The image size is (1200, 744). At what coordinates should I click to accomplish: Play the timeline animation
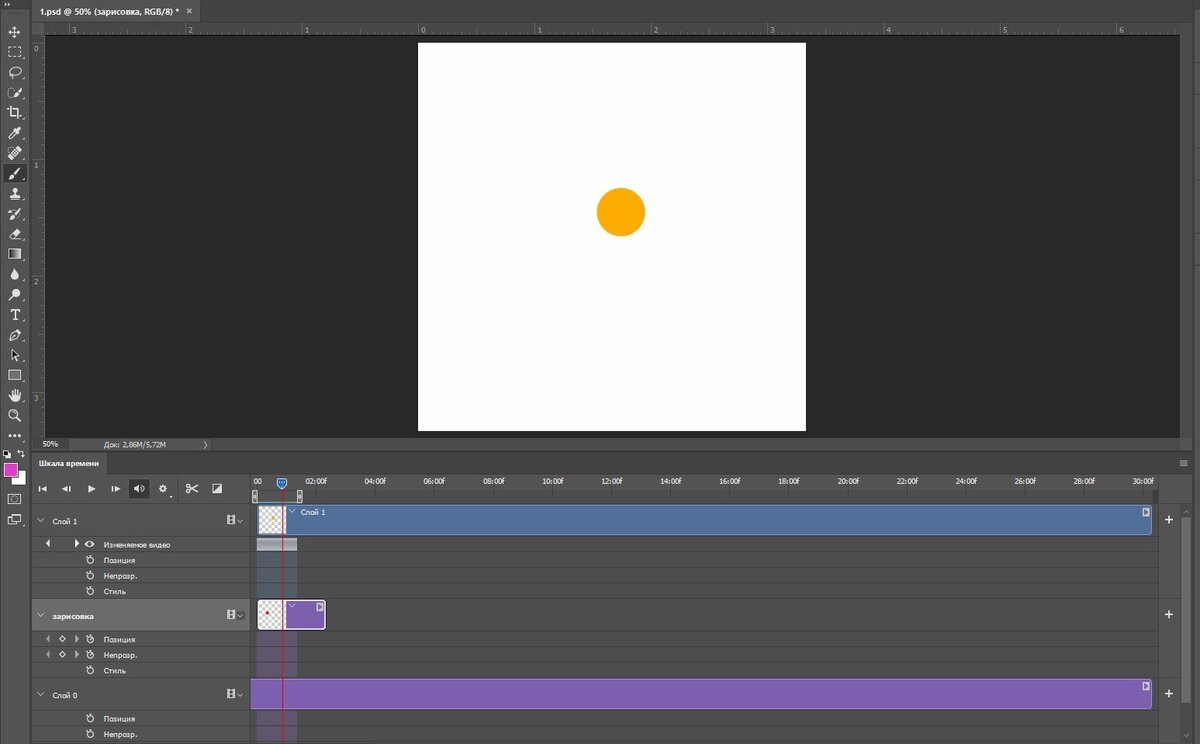click(x=91, y=489)
